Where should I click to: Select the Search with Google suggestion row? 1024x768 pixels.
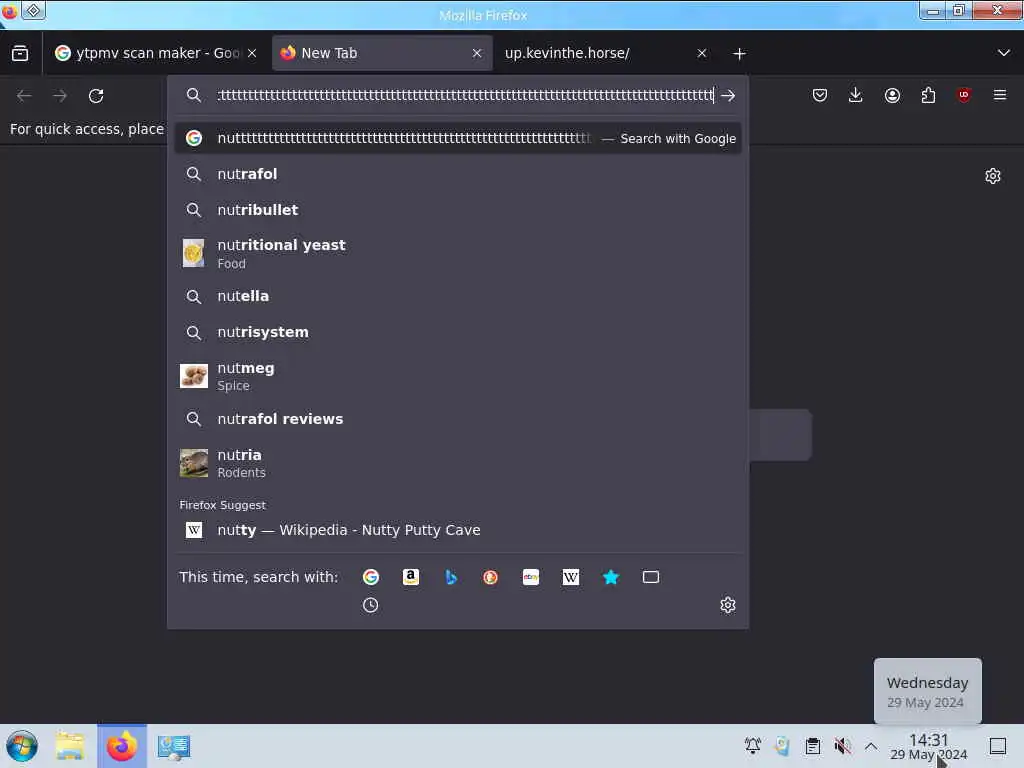tap(458, 138)
